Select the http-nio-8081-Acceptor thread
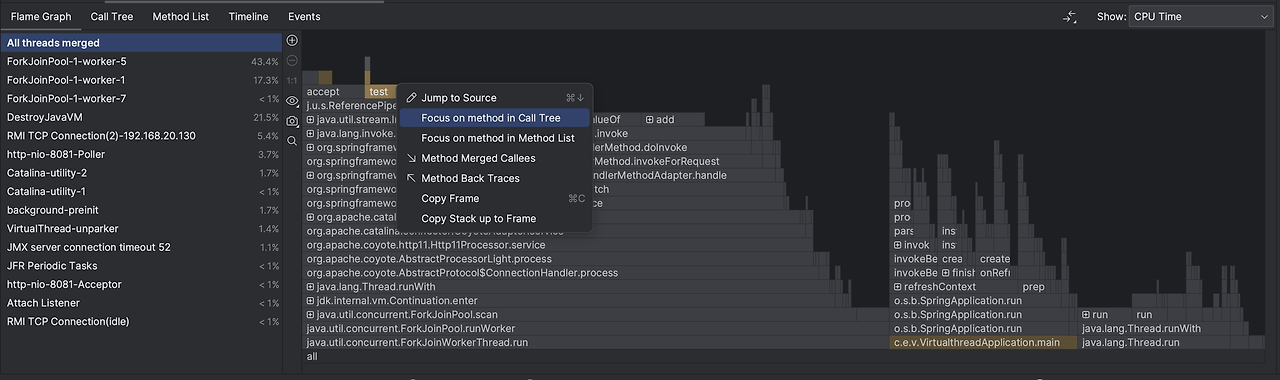The width and height of the screenshot is (1280, 380). click(141, 284)
